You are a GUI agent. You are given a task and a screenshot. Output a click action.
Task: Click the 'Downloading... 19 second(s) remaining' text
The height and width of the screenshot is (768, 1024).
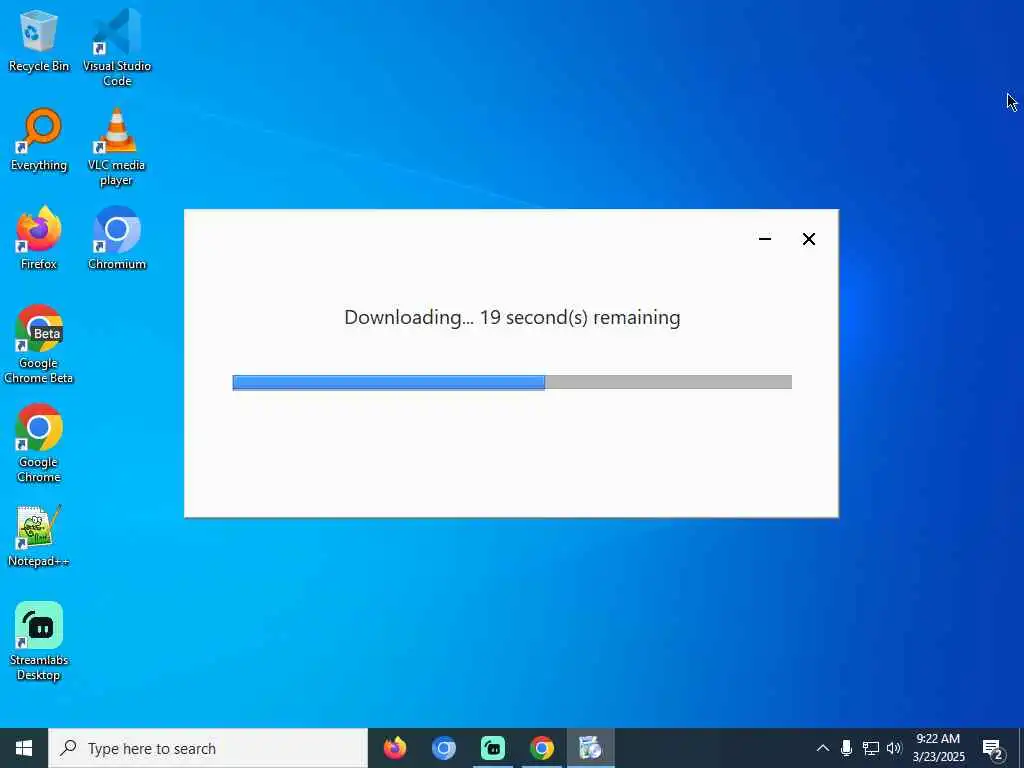coord(512,317)
